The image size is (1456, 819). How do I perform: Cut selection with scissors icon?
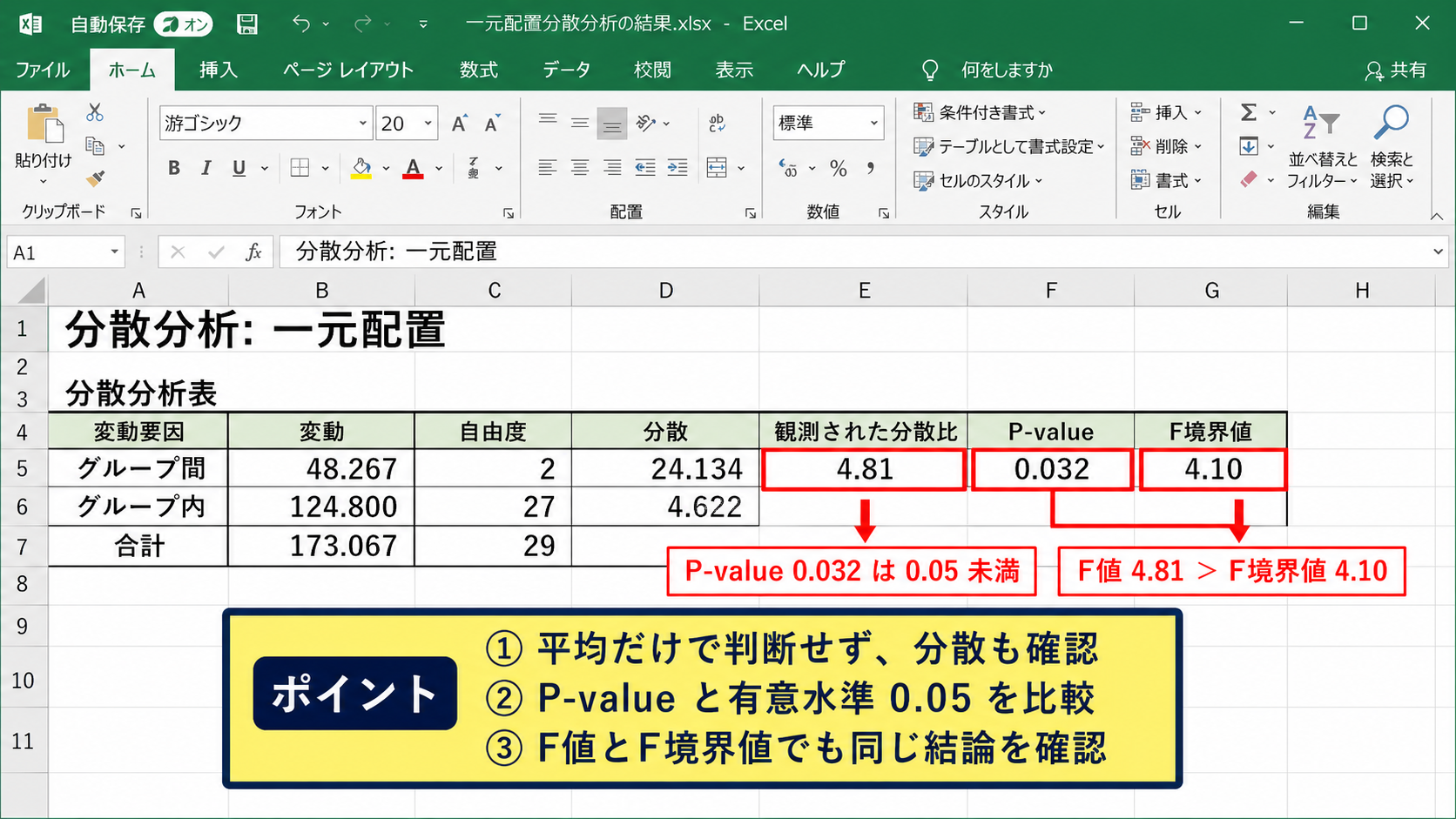95,112
